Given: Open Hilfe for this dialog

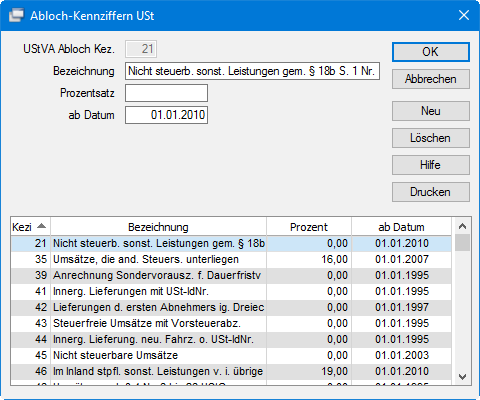Looking at the screenshot, I should click(x=431, y=165).
